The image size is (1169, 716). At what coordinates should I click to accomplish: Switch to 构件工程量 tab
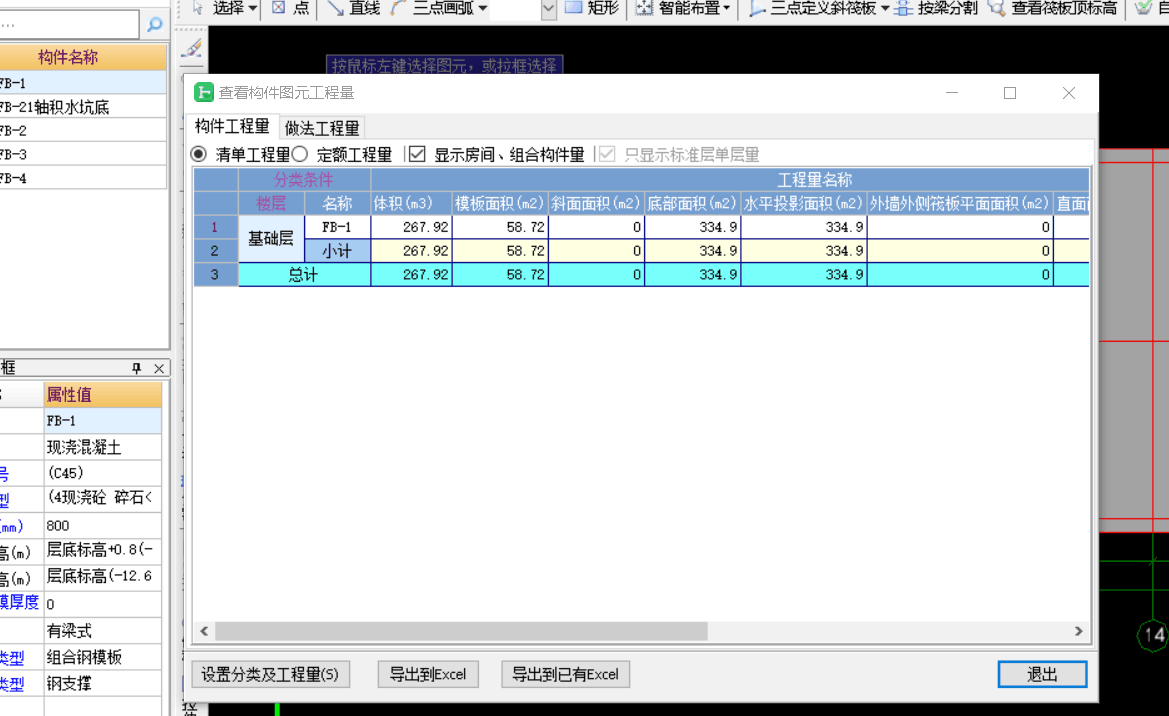click(232, 127)
